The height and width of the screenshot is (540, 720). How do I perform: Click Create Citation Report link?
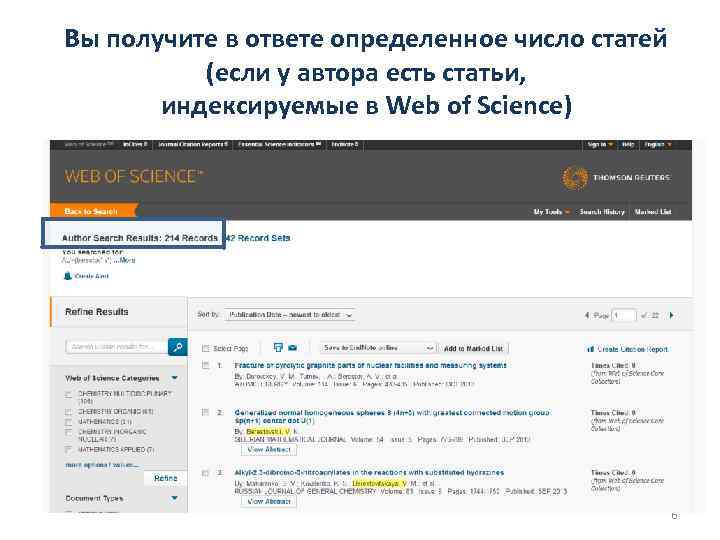click(632, 349)
